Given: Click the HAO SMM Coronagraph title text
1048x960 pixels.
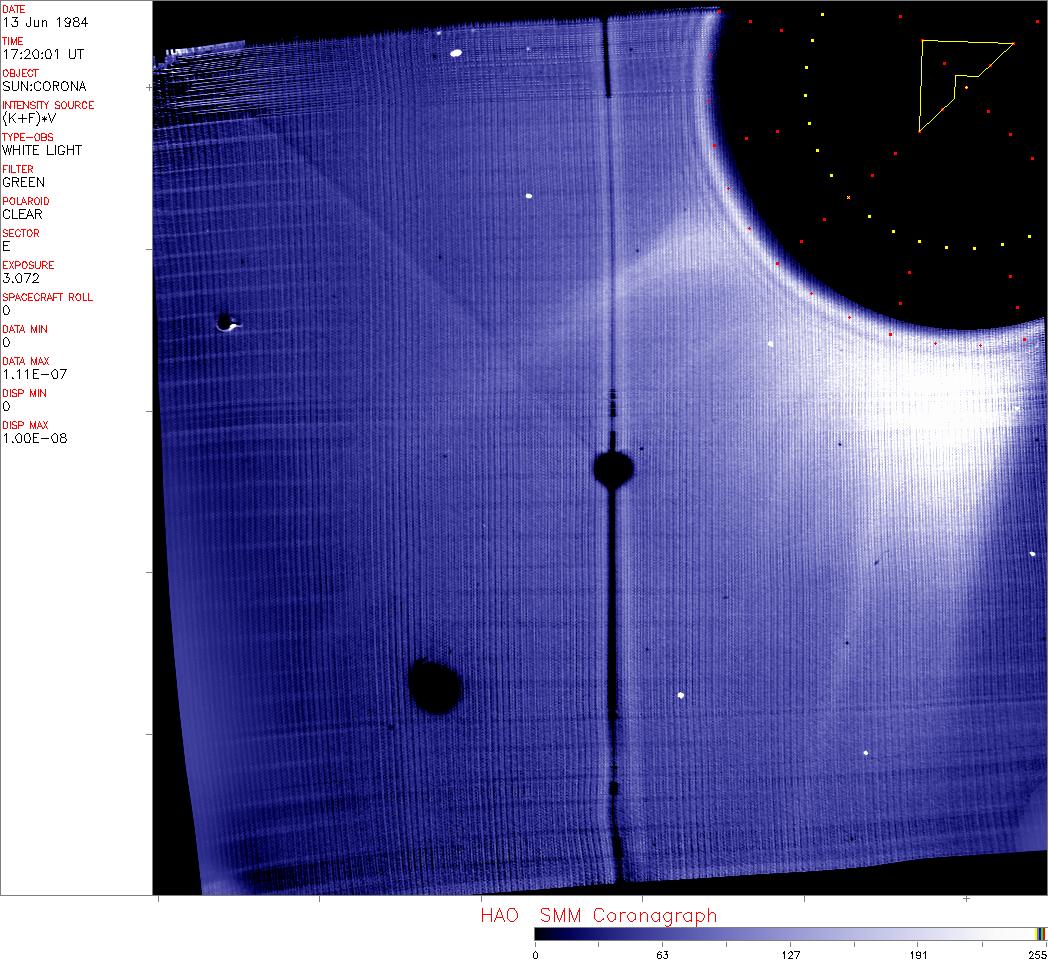Looking at the screenshot, I should pyautogui.click(x=598, y=915).
